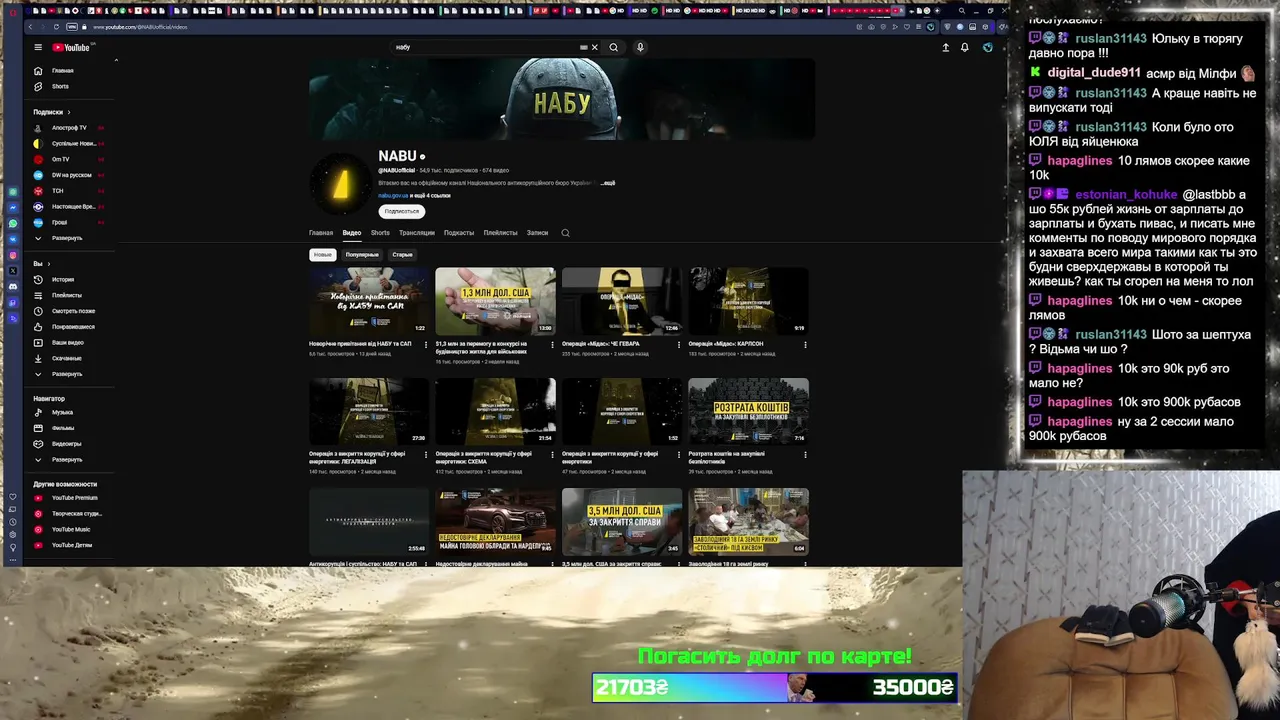Open options menu for Новорічне привітання video
The image size is (1280, 720).
coord(425,345)
